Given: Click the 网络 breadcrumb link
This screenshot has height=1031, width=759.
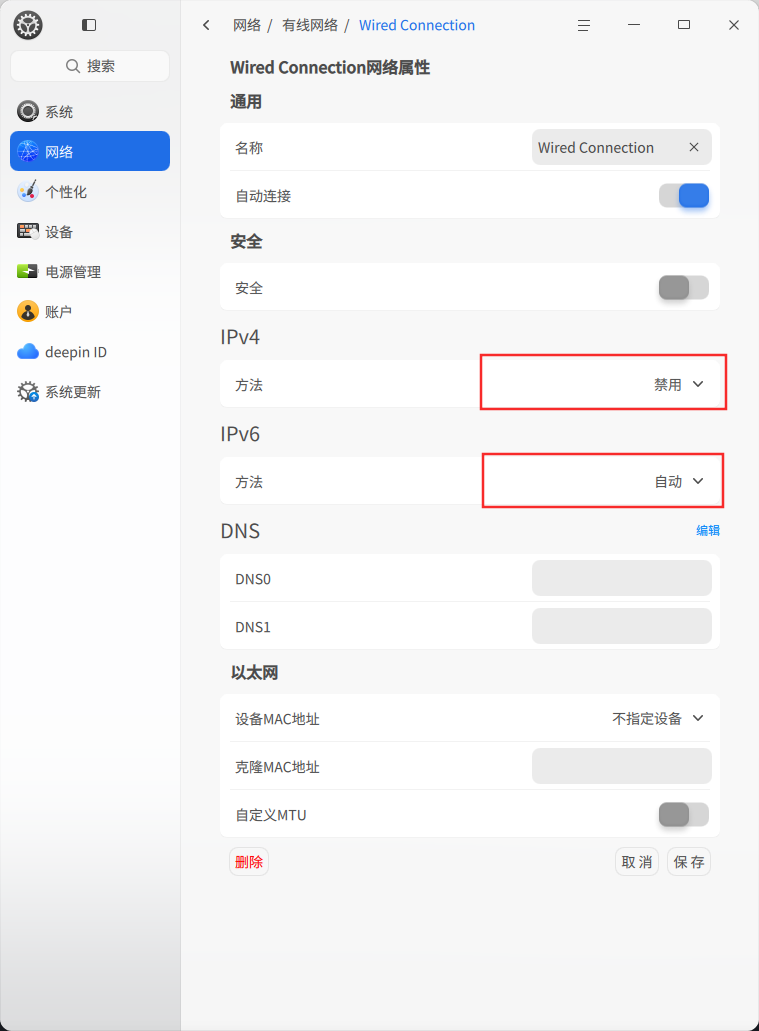Looking at the screenshot, I should pos(247,25).
